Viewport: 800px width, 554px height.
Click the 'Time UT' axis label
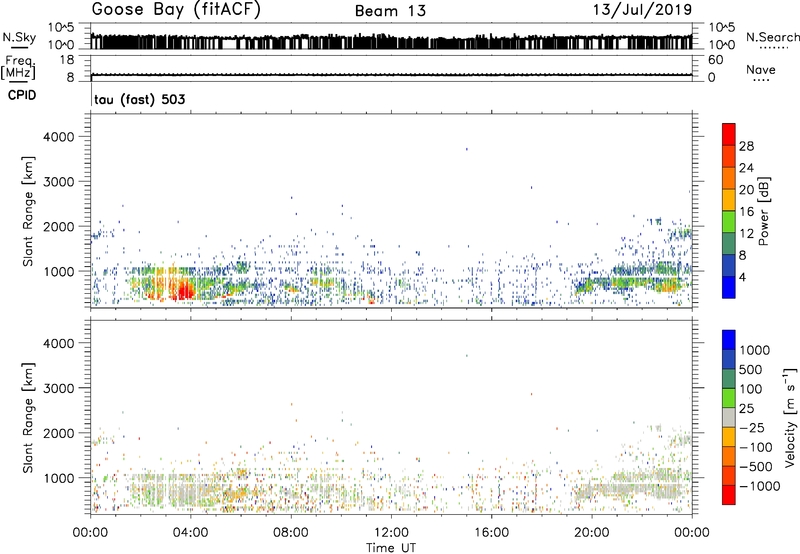coord(391,548)
